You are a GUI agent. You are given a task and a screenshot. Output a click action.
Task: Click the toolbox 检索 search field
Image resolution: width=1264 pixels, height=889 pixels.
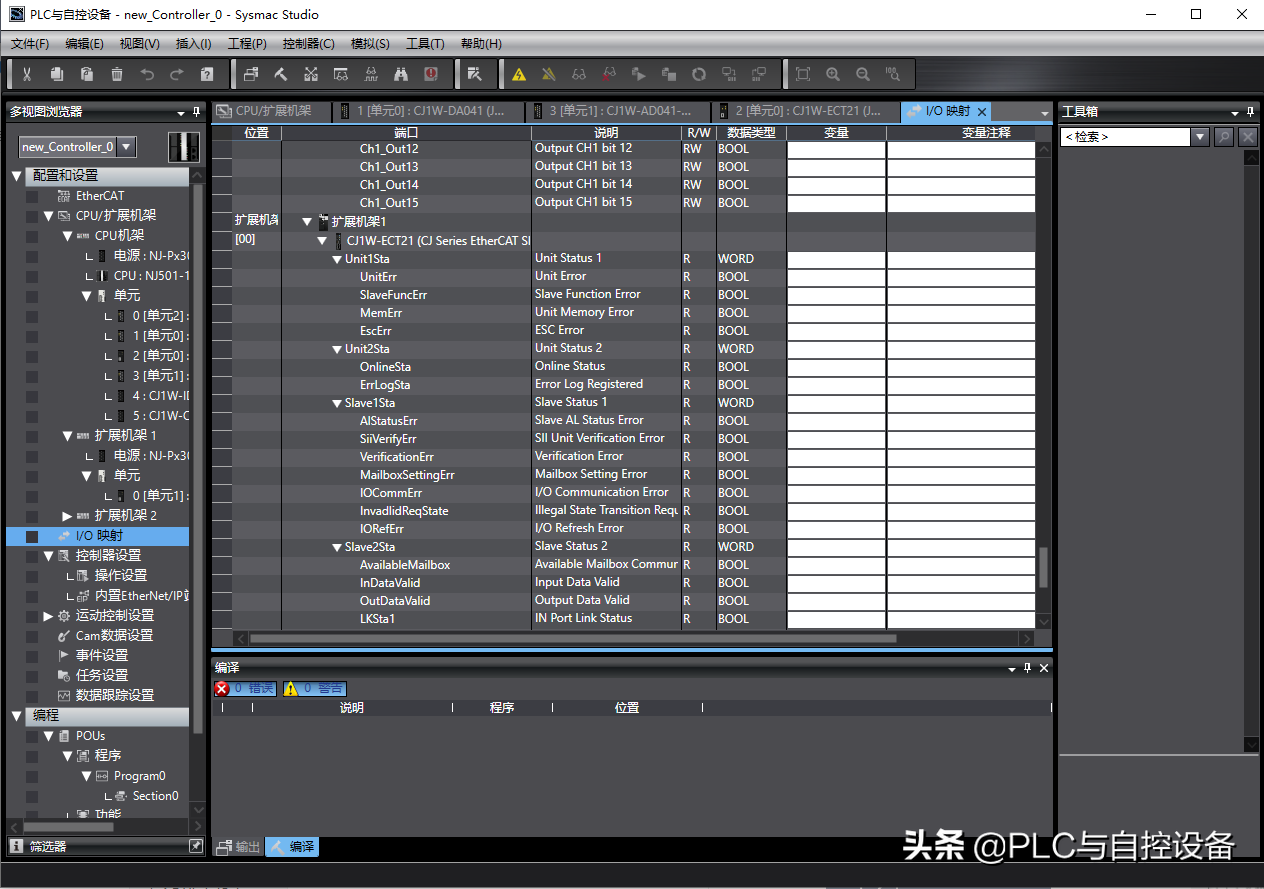tap(1124, 137)
